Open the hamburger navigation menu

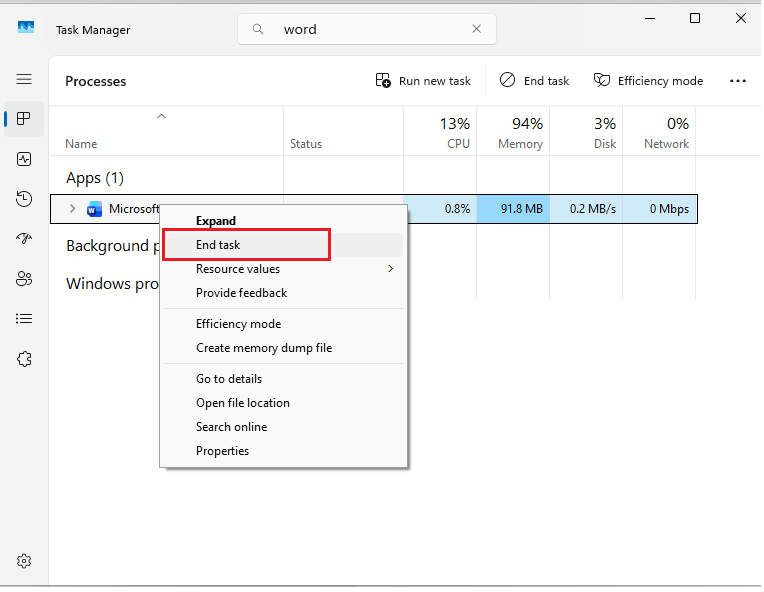[x=24, y=79]
